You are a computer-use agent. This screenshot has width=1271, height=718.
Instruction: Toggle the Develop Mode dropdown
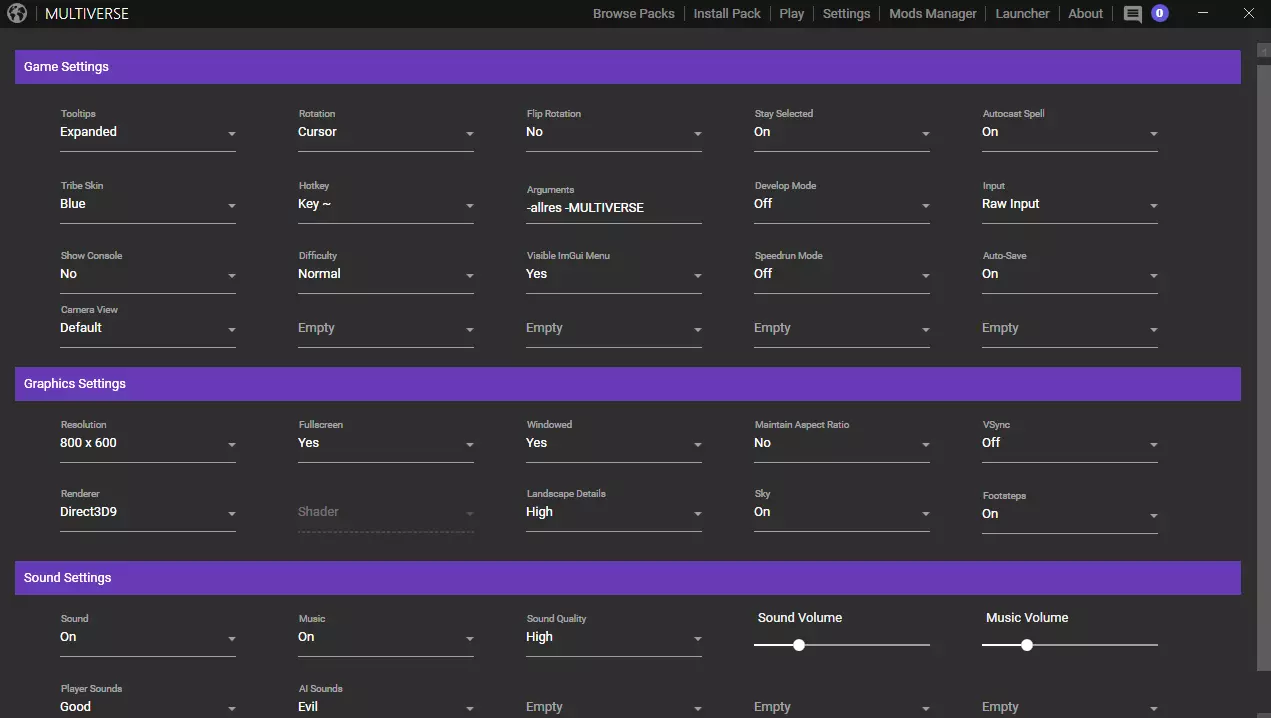click(x=842, y=204)
